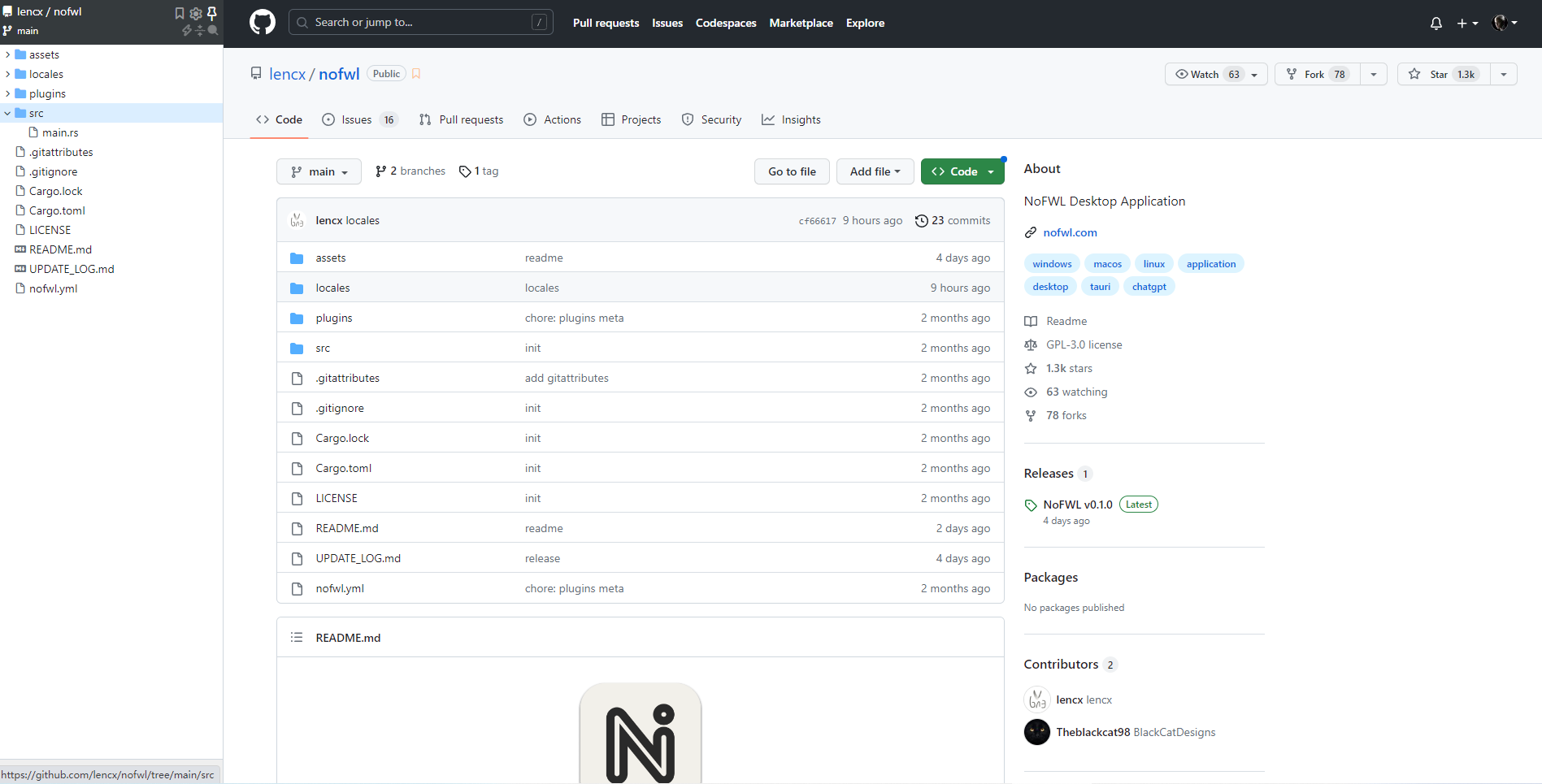The width and height of the screenshot is (1542, 784).
Task: Click the GitHub logo in the header
Action: pos(262,23)
